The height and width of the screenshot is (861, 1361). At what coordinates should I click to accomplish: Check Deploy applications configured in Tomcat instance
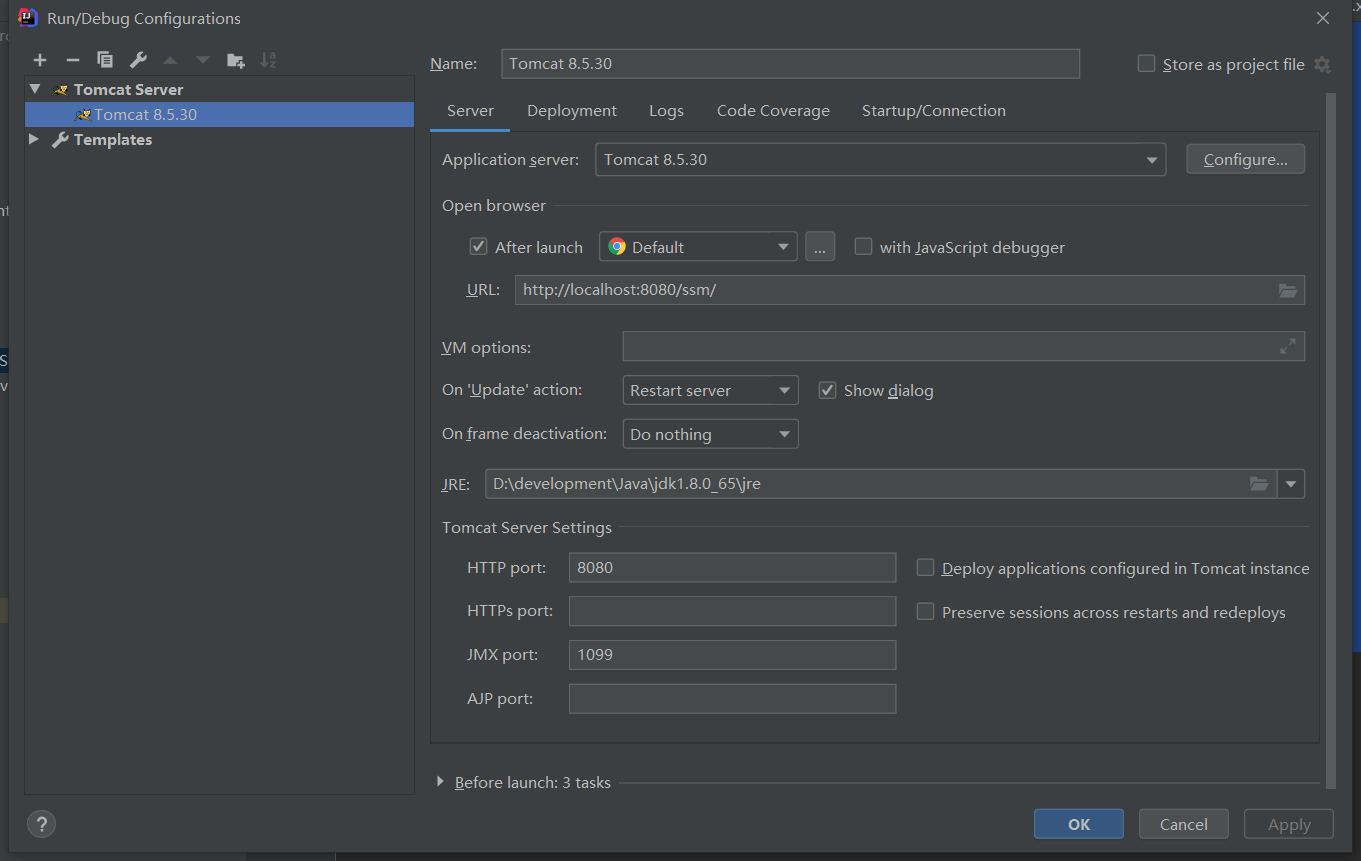[x=925, y=568]
